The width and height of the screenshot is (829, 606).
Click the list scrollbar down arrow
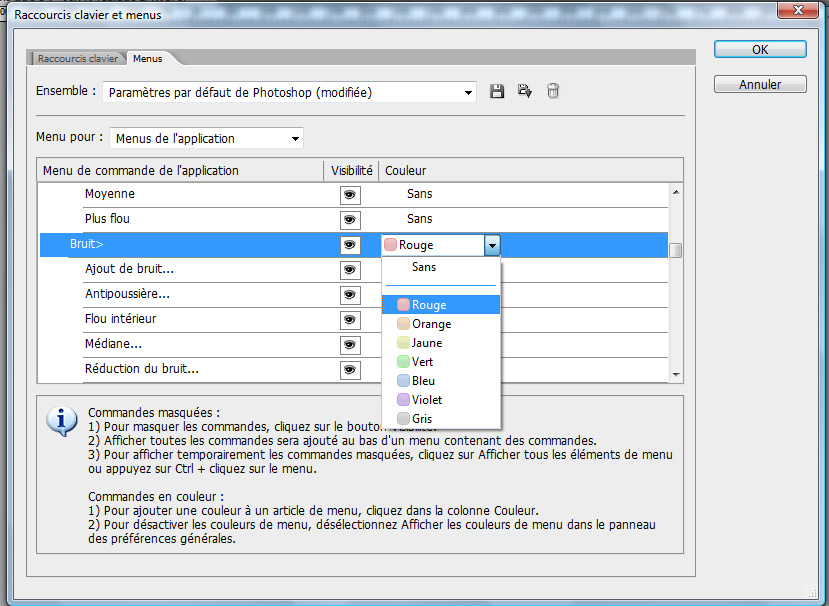676,375
